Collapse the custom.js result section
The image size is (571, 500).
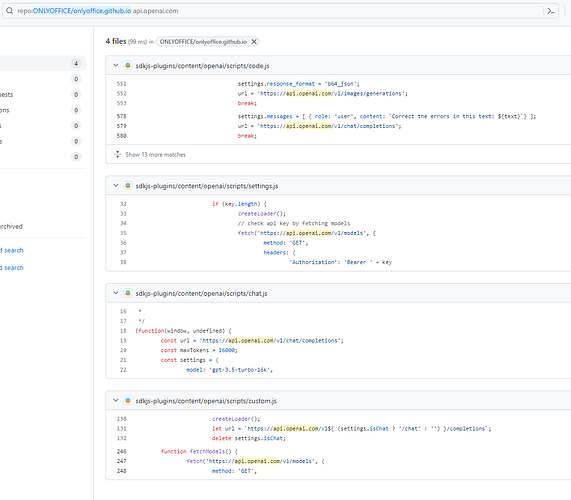click(115, 401)
